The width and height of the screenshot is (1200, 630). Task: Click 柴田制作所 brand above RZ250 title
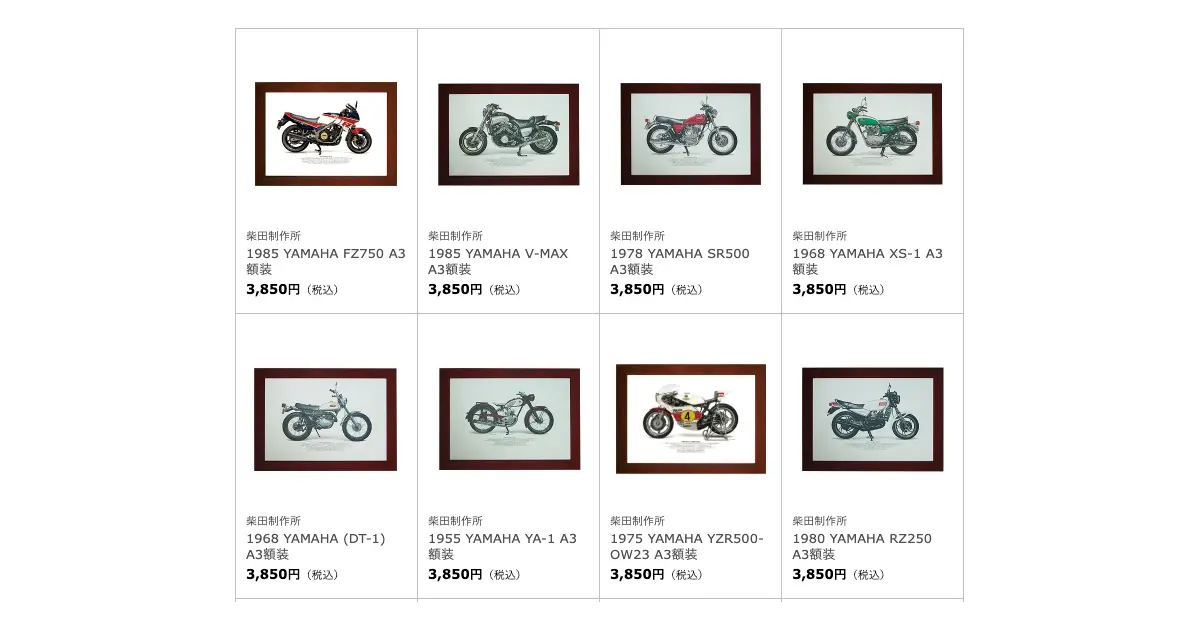pyautogui.click(x=819, y=521)
